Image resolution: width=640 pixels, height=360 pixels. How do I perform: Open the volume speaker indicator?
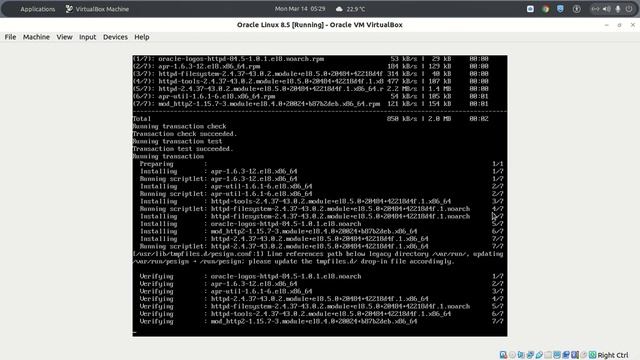click(607, 9)
